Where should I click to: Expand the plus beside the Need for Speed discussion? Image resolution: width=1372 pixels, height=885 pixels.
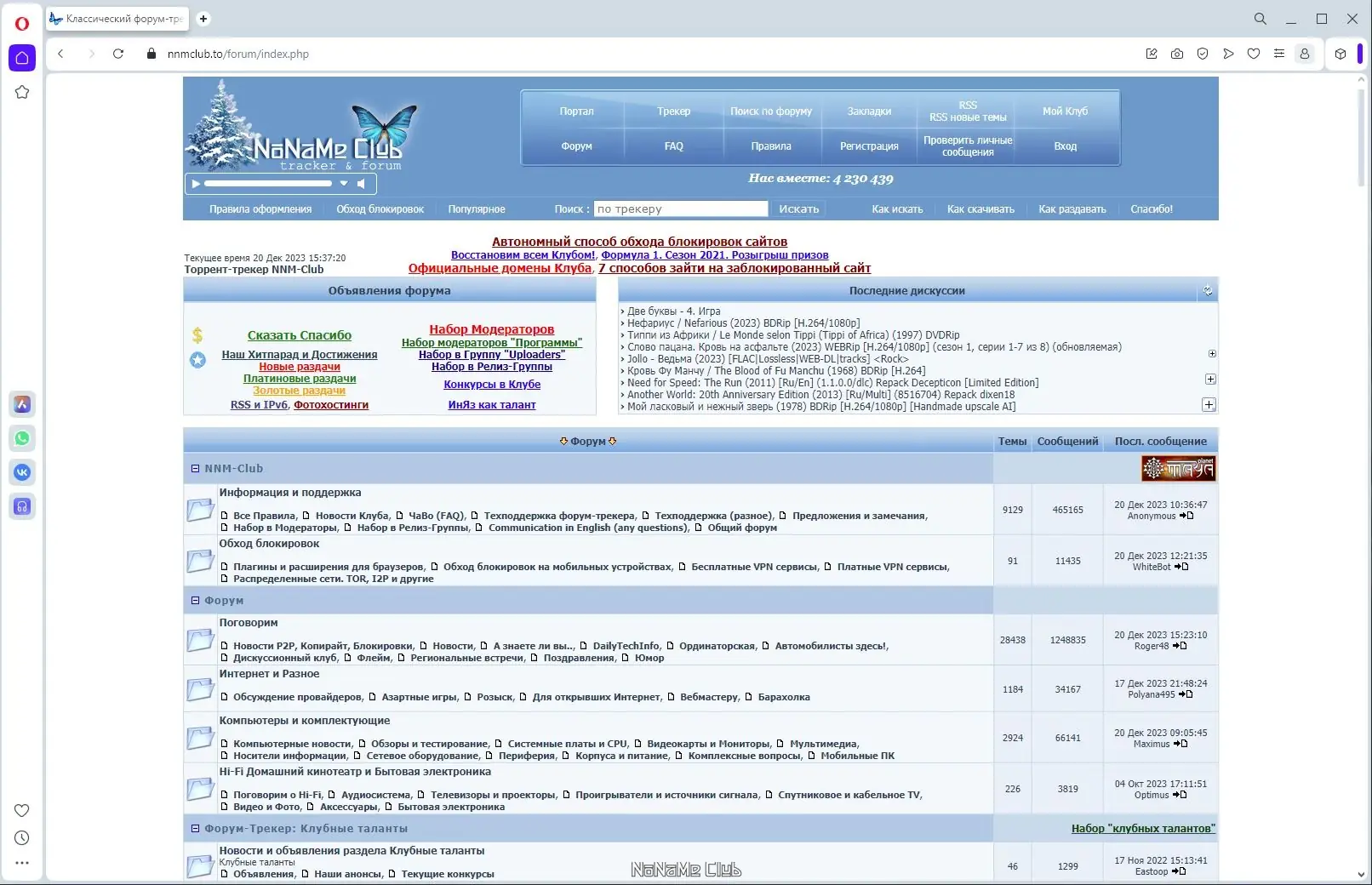[1210, 380]
